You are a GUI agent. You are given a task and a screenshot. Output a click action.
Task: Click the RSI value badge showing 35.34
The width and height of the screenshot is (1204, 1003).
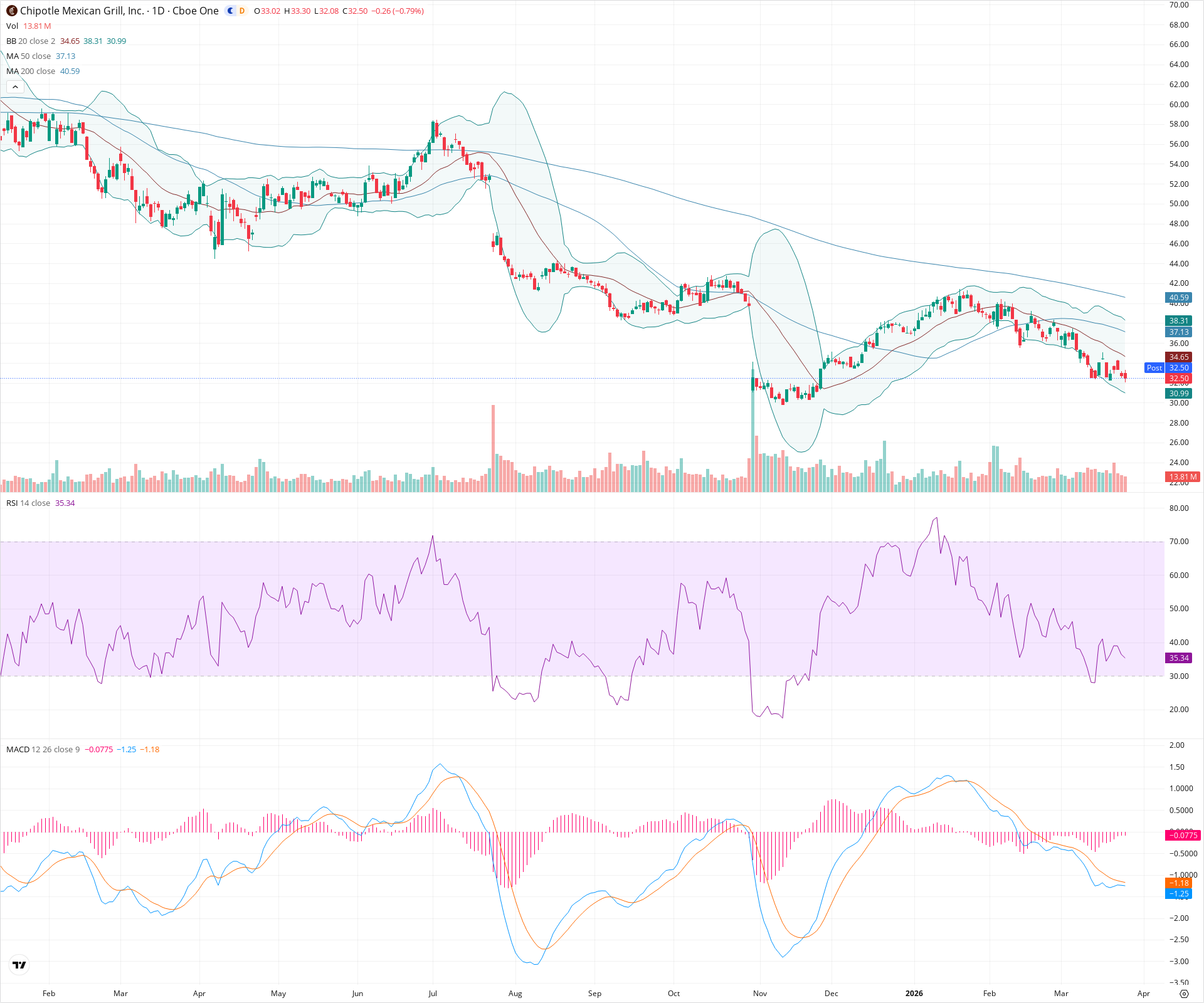pyautogui.click(x=1178, y=658)
